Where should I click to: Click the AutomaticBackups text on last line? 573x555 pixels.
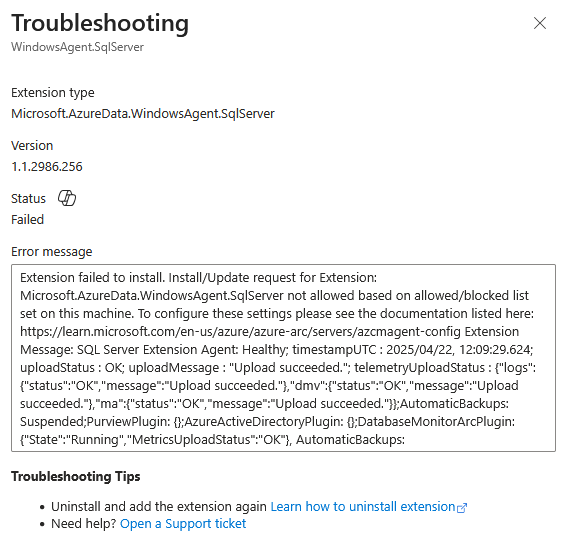coord(350,440)
